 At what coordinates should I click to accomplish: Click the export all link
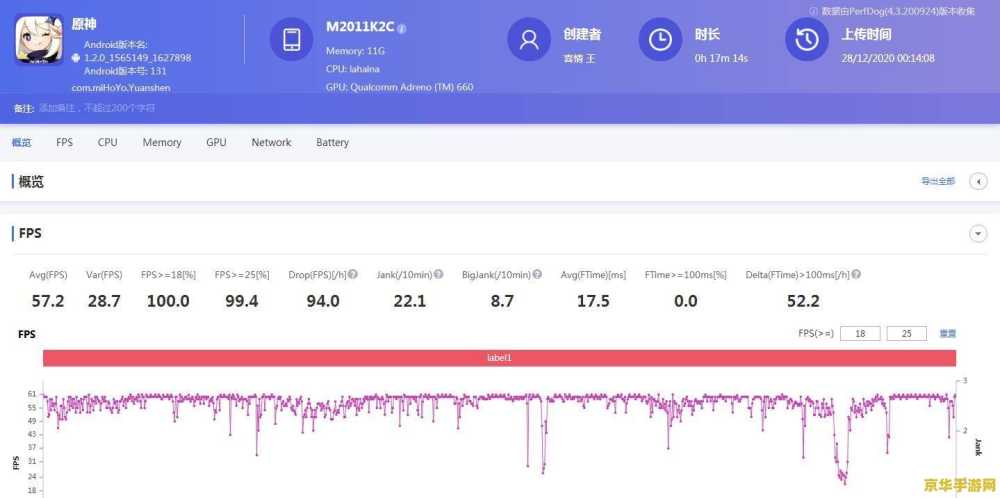pyautogui.click(x=937, y=181)
